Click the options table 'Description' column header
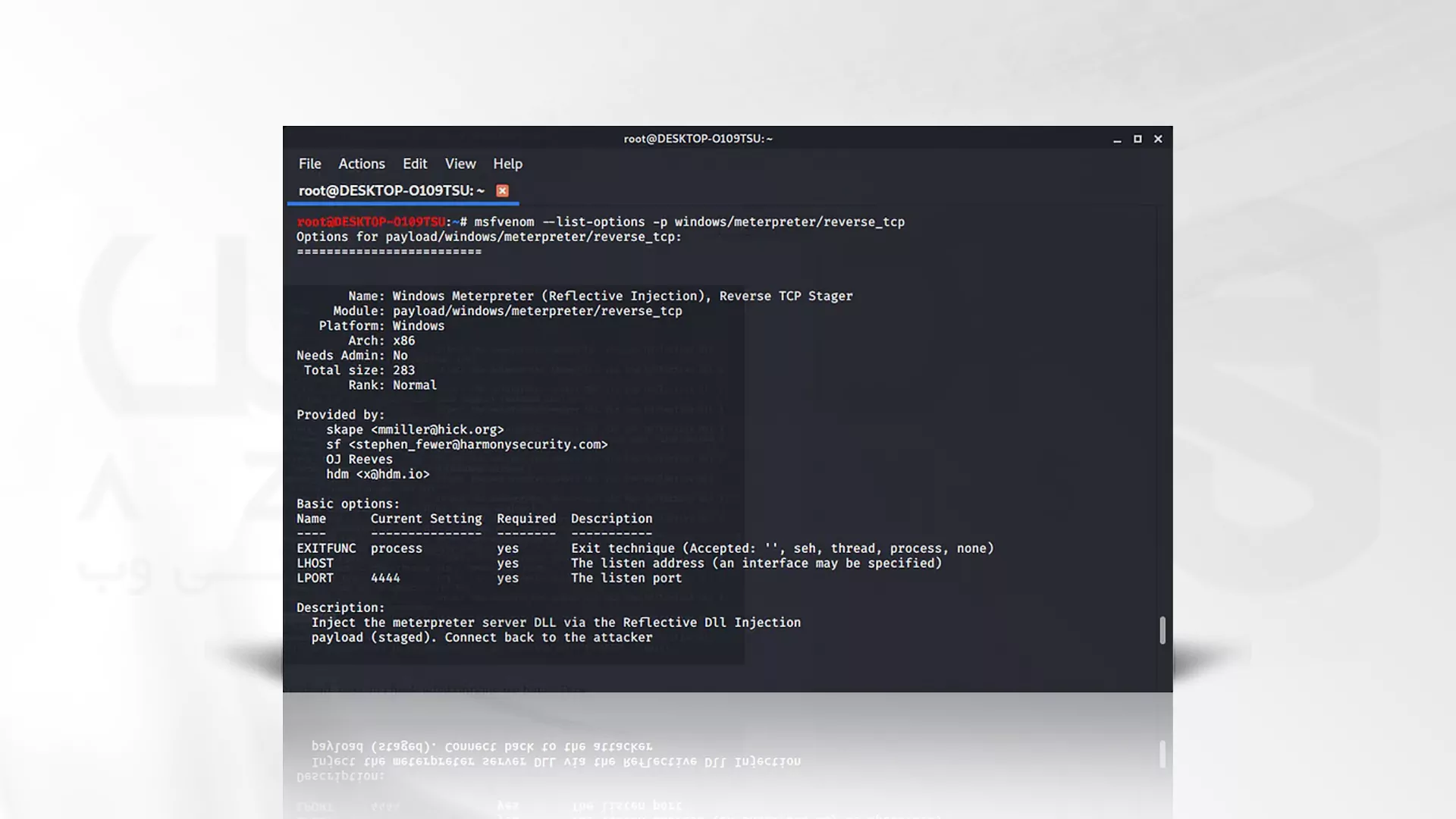1456x819 pixels. pos(611,519)
